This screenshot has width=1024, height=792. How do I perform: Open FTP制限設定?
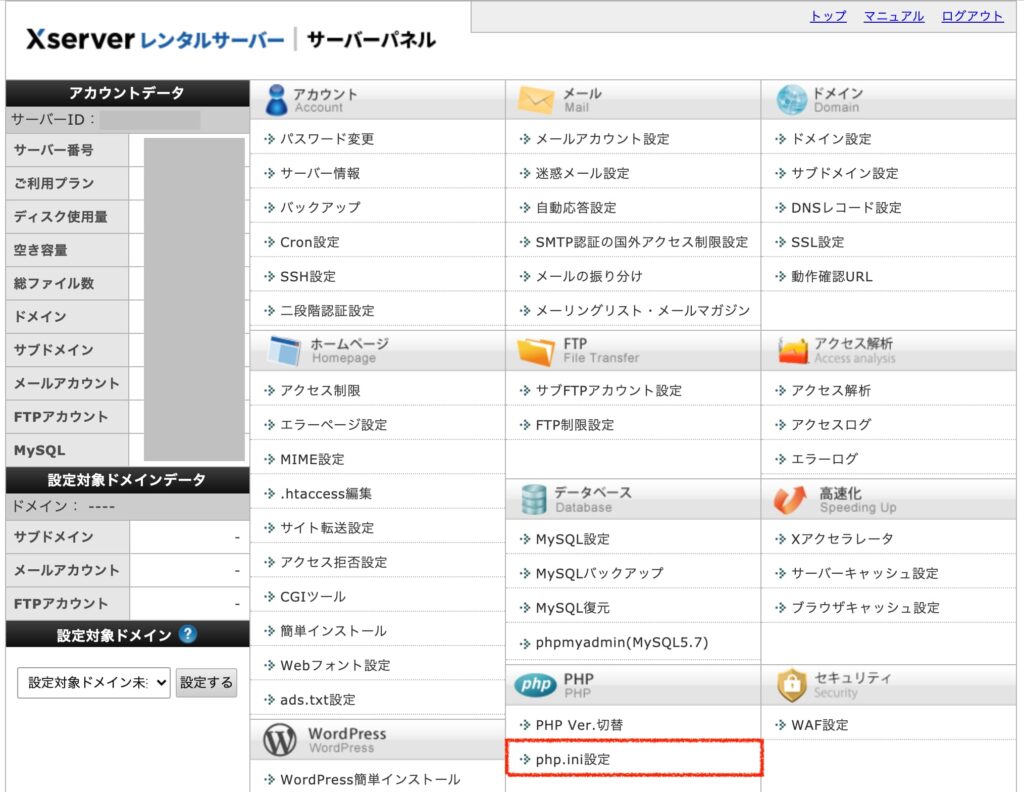coord(575,425)
